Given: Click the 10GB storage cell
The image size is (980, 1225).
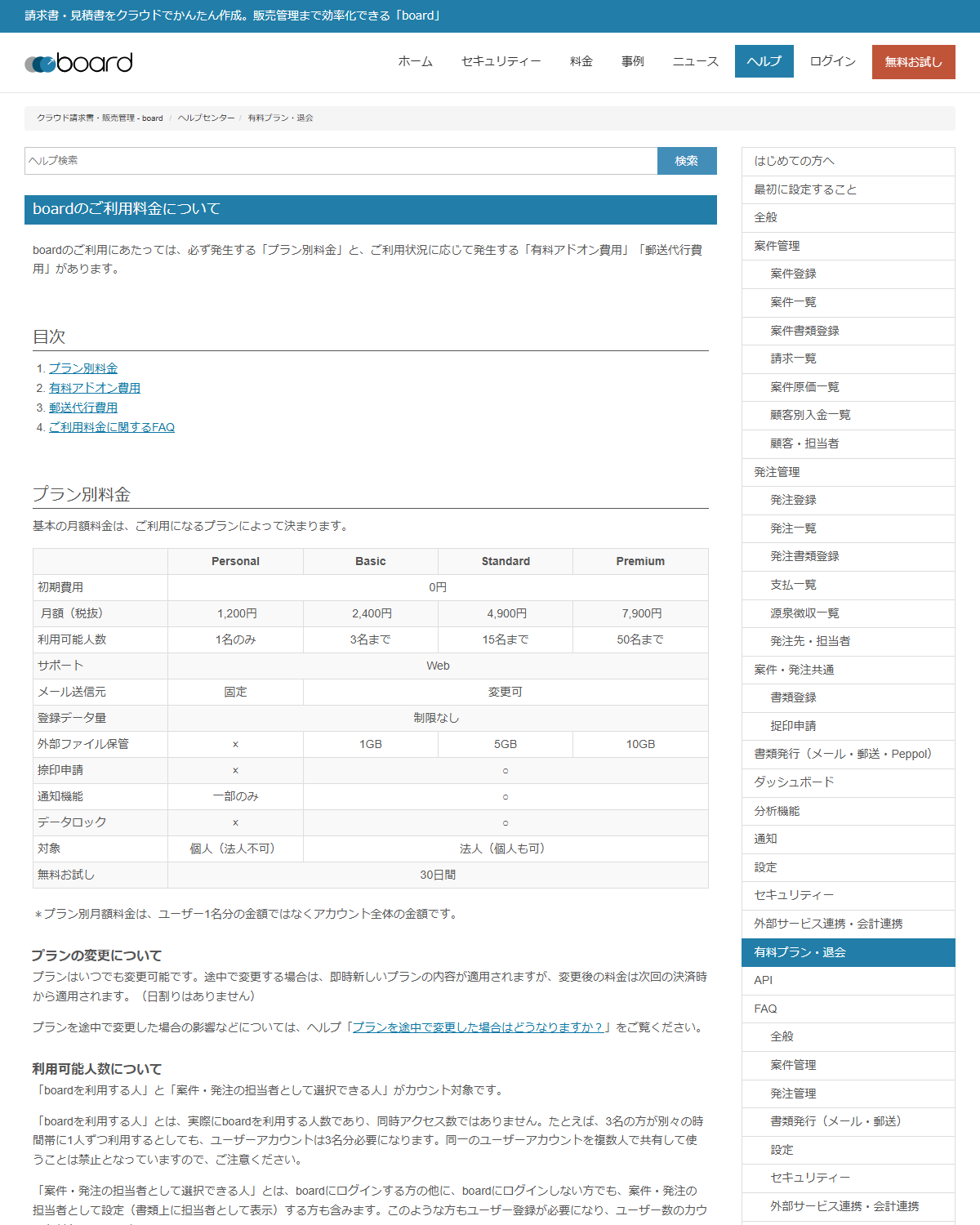Looking at the screenshot, I should point(640,744).
